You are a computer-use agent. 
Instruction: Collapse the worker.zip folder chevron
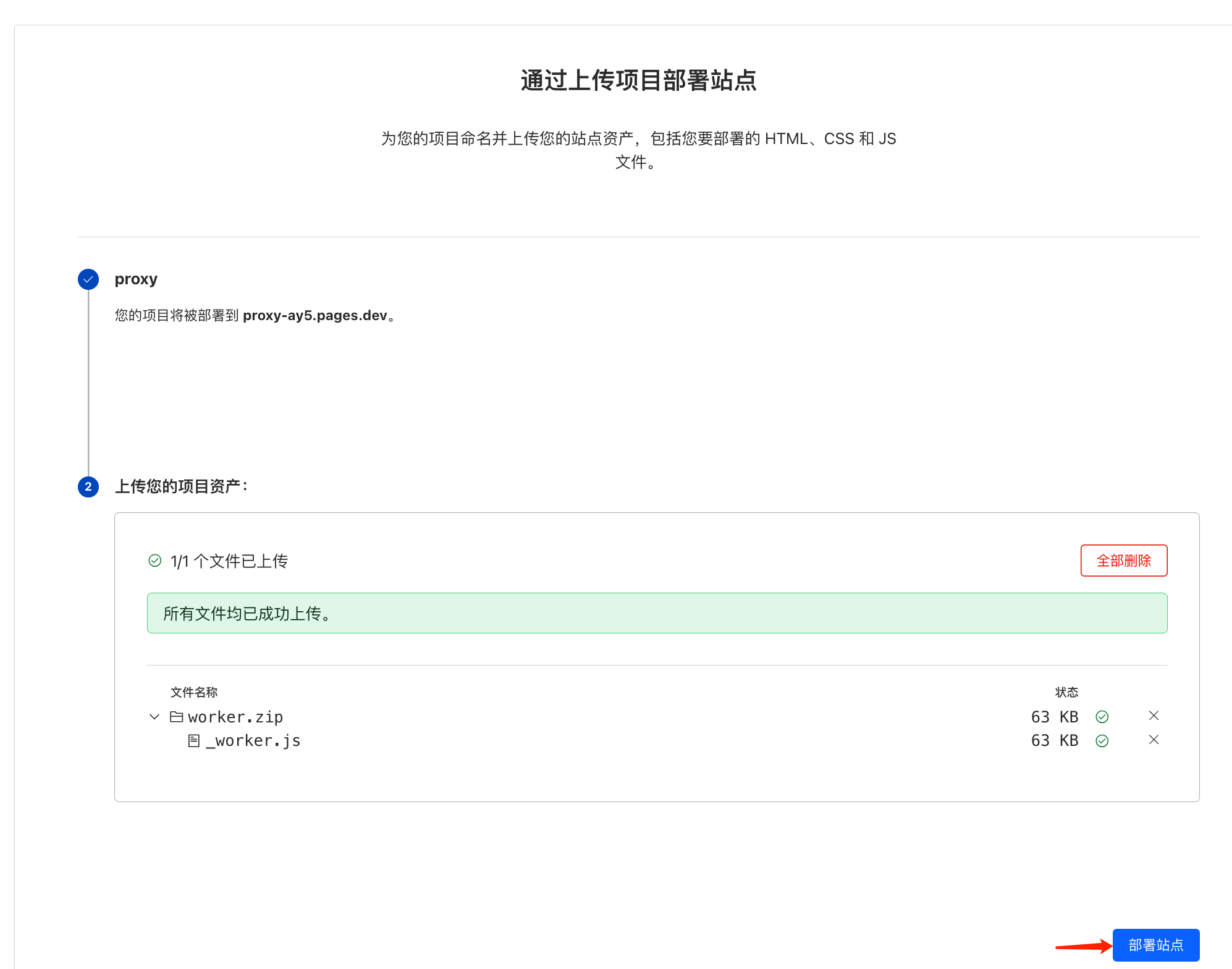(x=154, y=717)
